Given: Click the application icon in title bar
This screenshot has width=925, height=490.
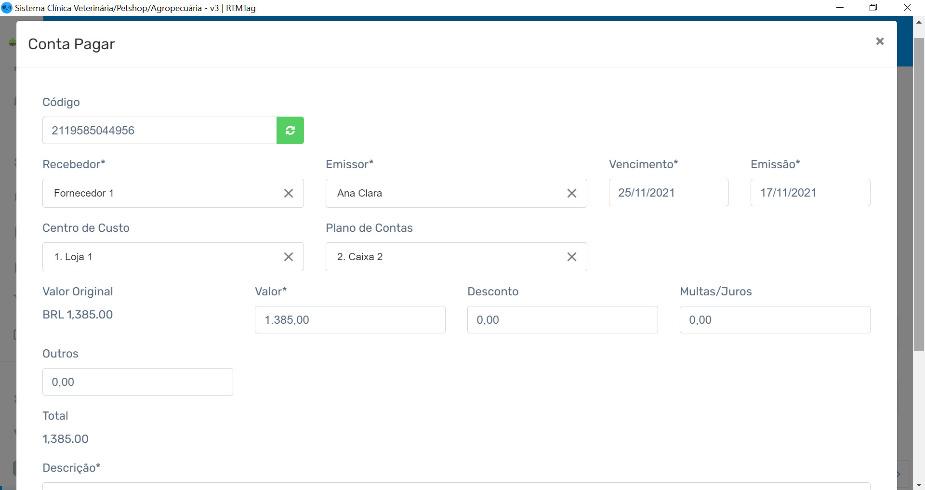Looking at the screenshot, I should click(x=7, y=7).
